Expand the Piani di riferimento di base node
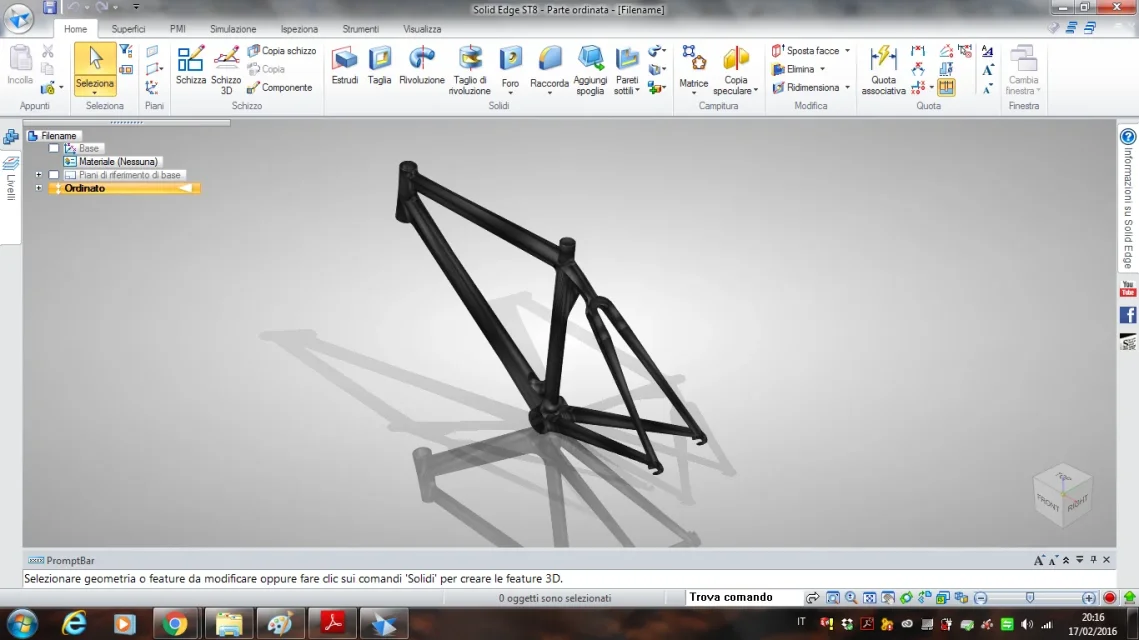Viewport: 1139px width, 640px height. pos(39,175)
